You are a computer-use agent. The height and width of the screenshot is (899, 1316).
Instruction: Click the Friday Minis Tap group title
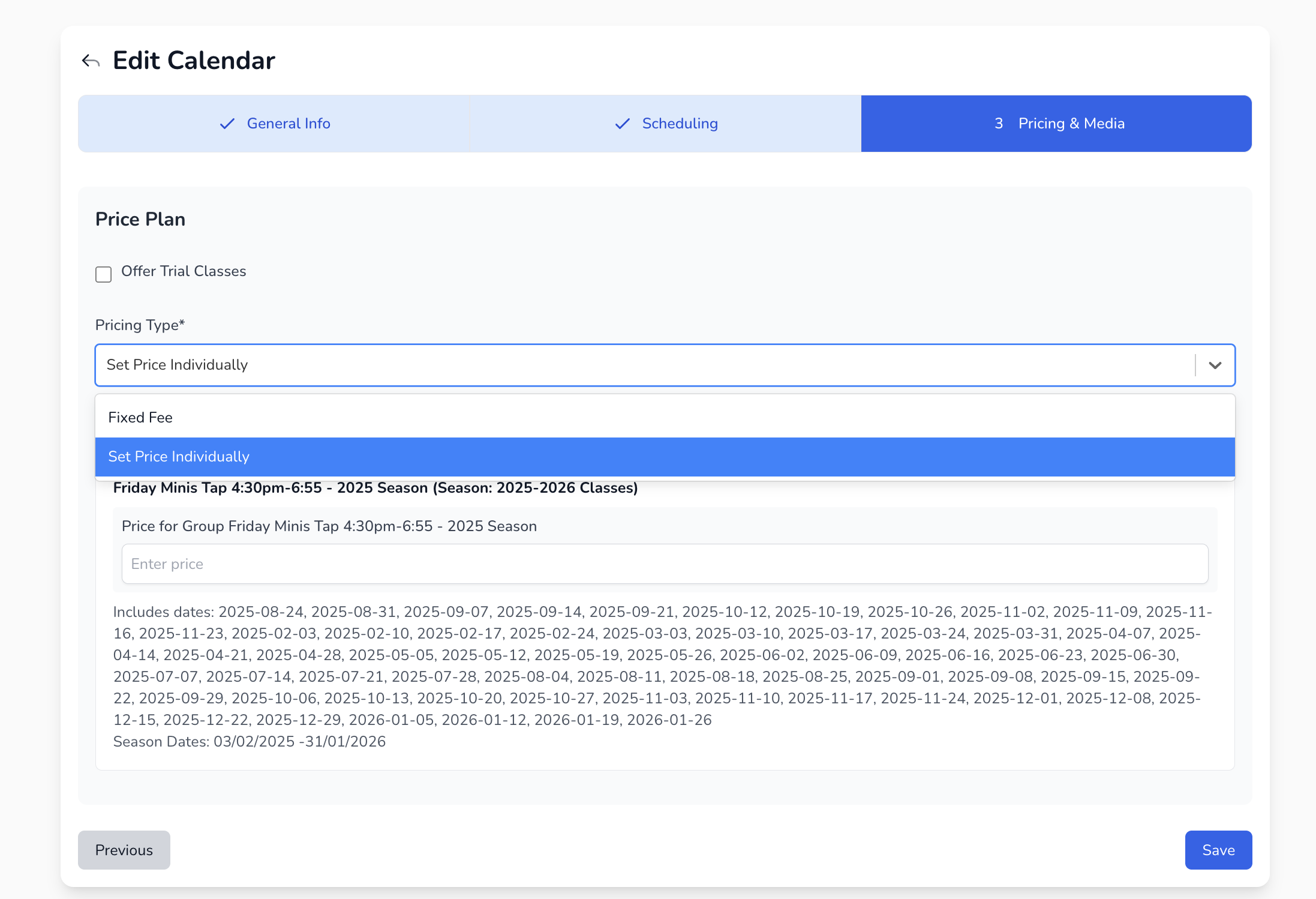pos(375,488)
